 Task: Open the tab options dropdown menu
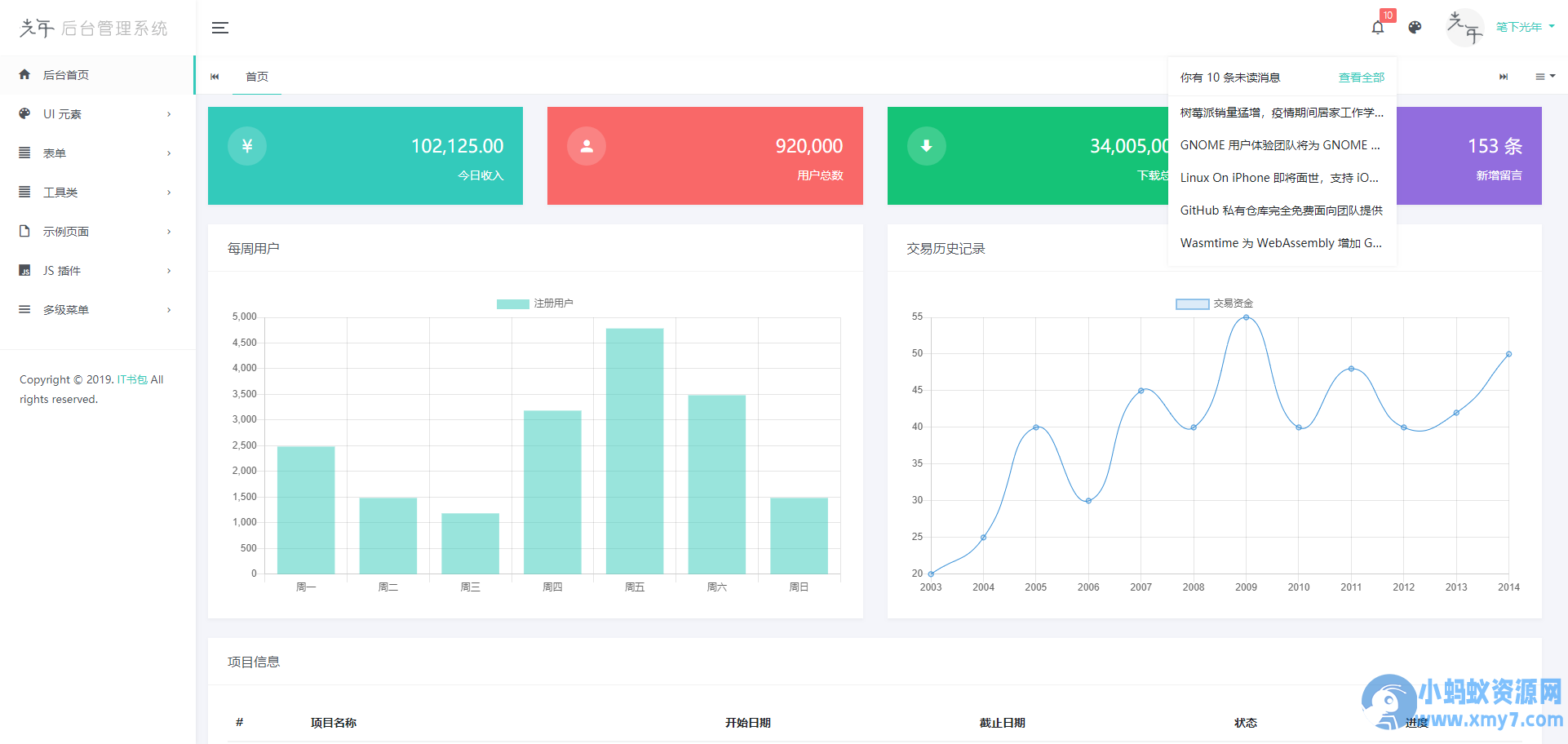pos(1545,77)
